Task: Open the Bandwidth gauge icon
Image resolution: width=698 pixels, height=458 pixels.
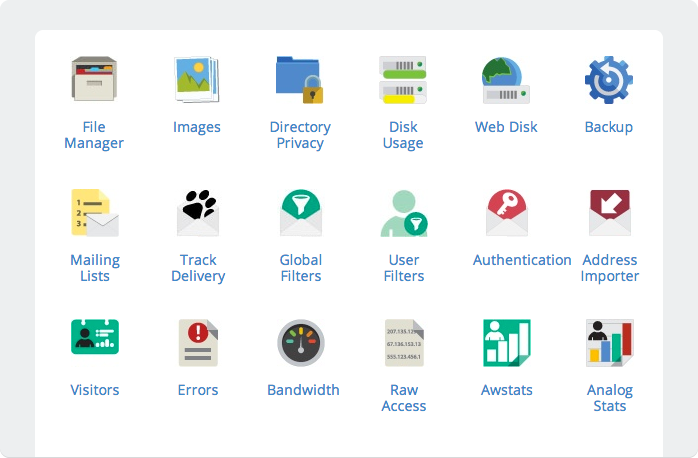Action: (301, 343)
